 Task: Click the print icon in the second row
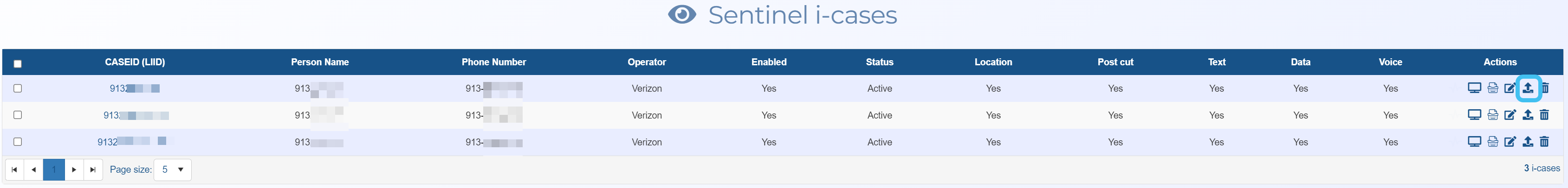(1492, 115)
